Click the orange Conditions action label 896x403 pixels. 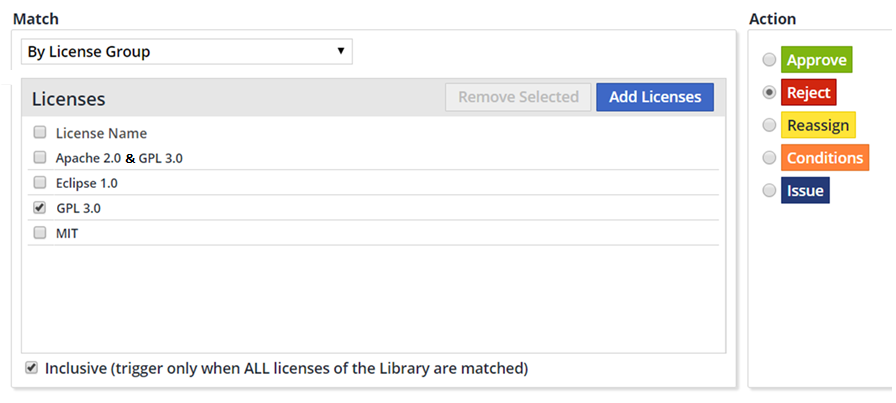click(824, 158)
